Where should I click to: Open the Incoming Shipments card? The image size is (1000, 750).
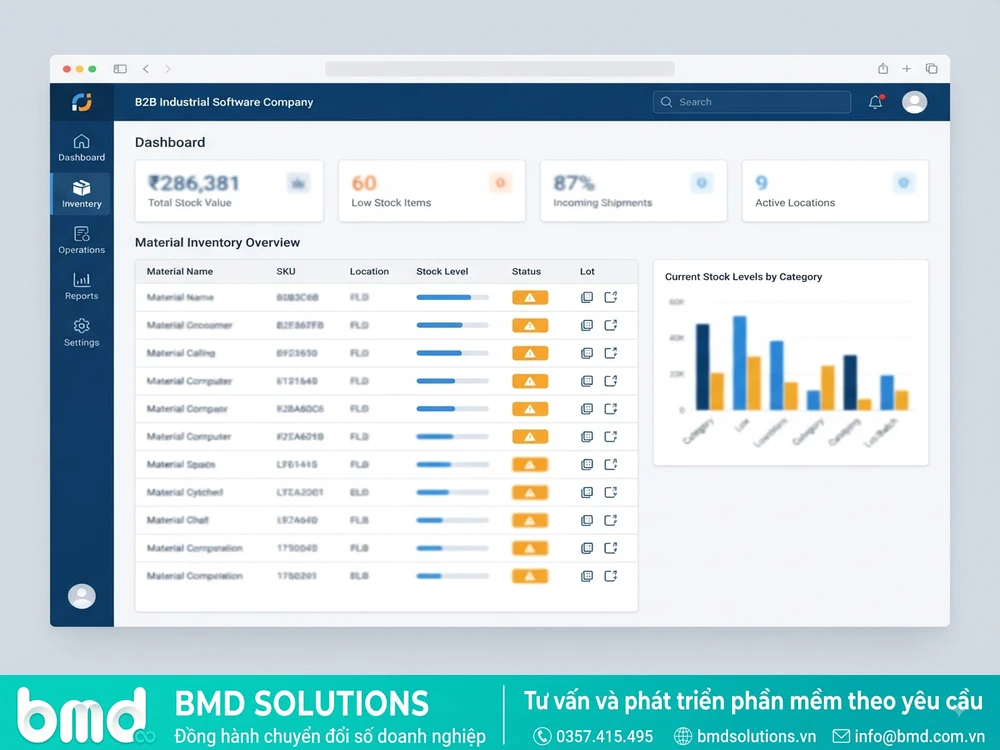[633, 191]
